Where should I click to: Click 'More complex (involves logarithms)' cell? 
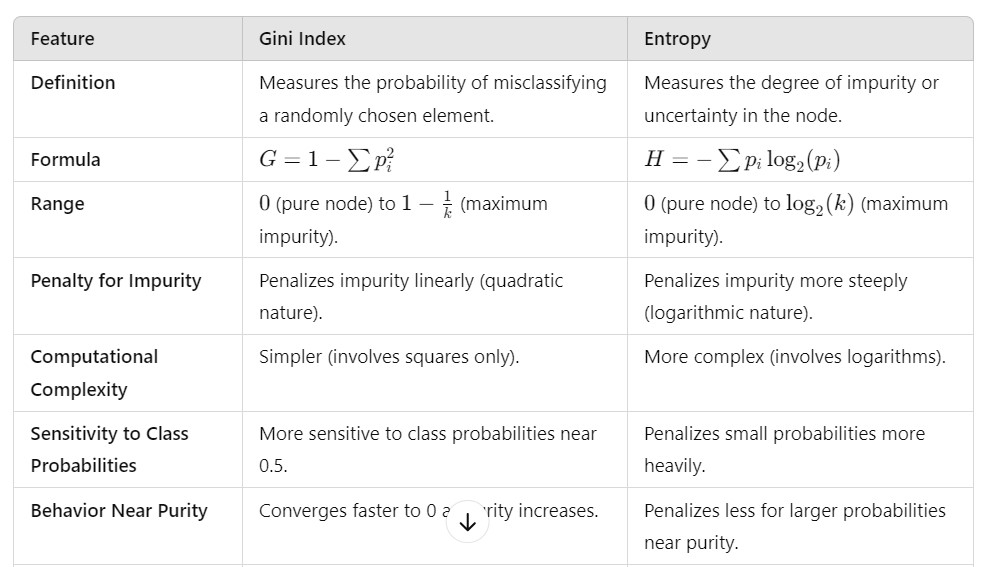pos(794,357)
